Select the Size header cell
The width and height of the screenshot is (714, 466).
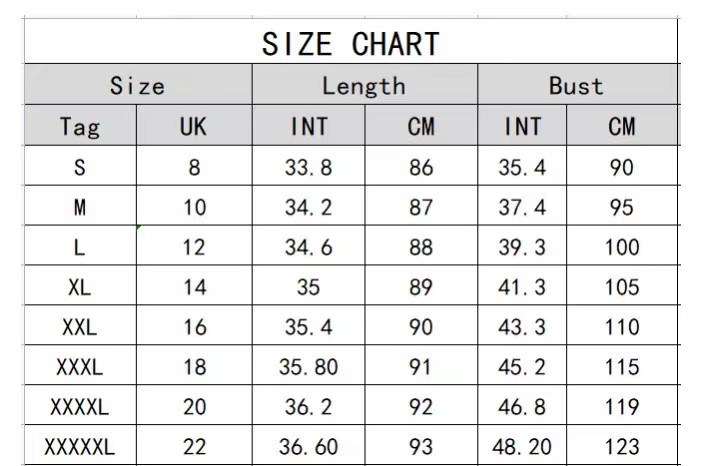coord(137,86)
